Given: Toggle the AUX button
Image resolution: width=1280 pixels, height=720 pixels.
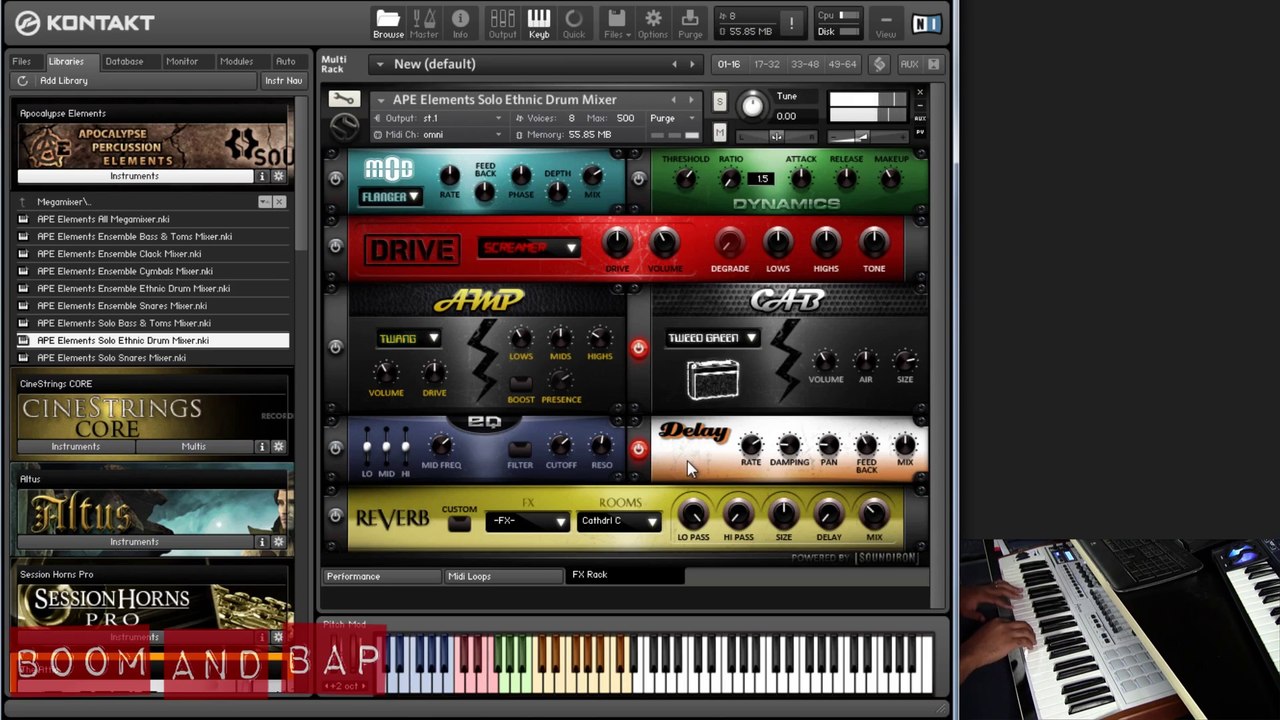Looking at the screenshot, I should [909, 64].
